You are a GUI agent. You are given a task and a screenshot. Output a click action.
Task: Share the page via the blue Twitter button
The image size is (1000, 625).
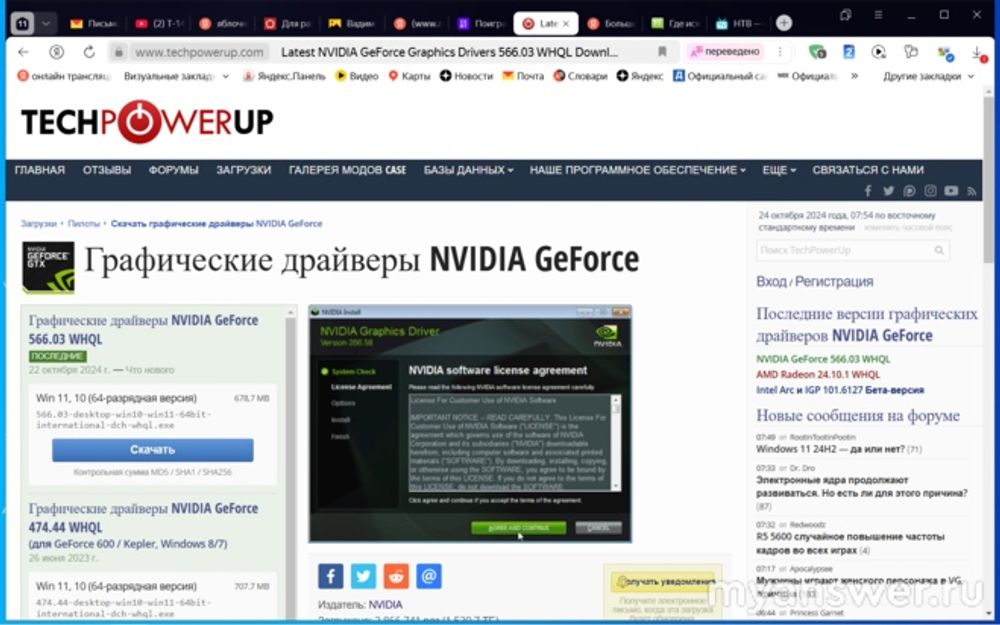pos(363,576)
